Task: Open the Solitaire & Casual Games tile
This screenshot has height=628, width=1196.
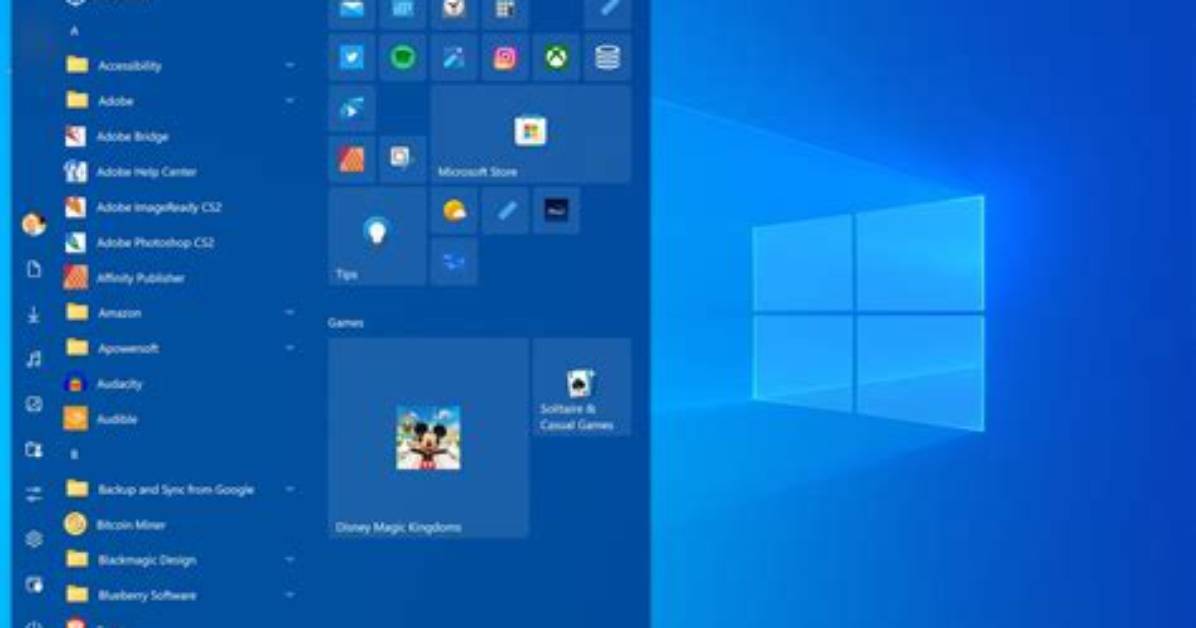Action: tap(581, 387)
